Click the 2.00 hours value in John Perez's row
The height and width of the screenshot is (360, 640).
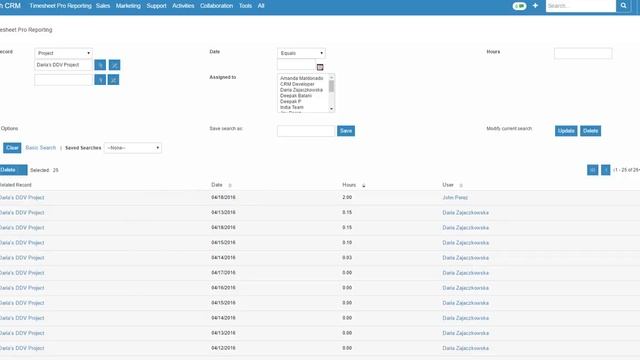[347, 198]
